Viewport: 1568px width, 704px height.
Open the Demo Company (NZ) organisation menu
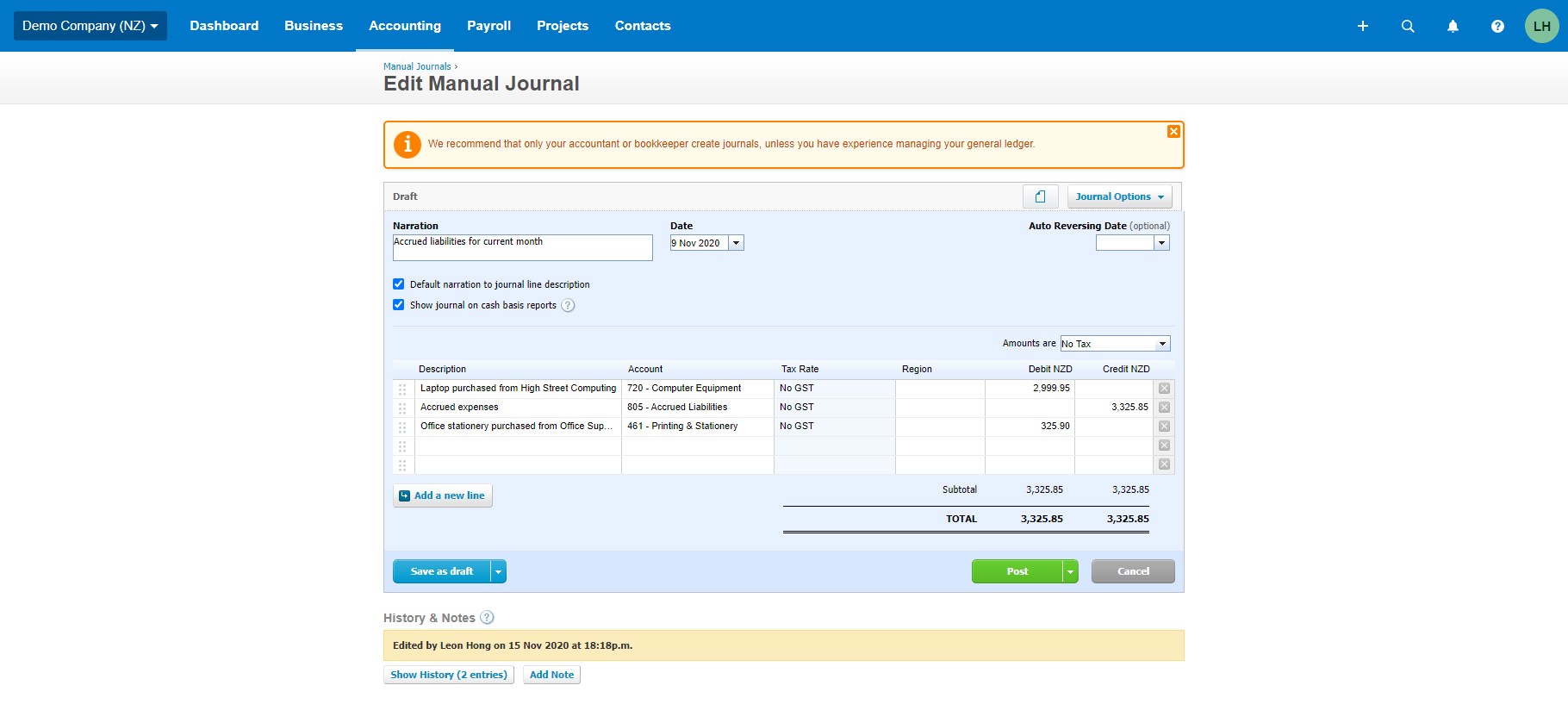[90, 26]
